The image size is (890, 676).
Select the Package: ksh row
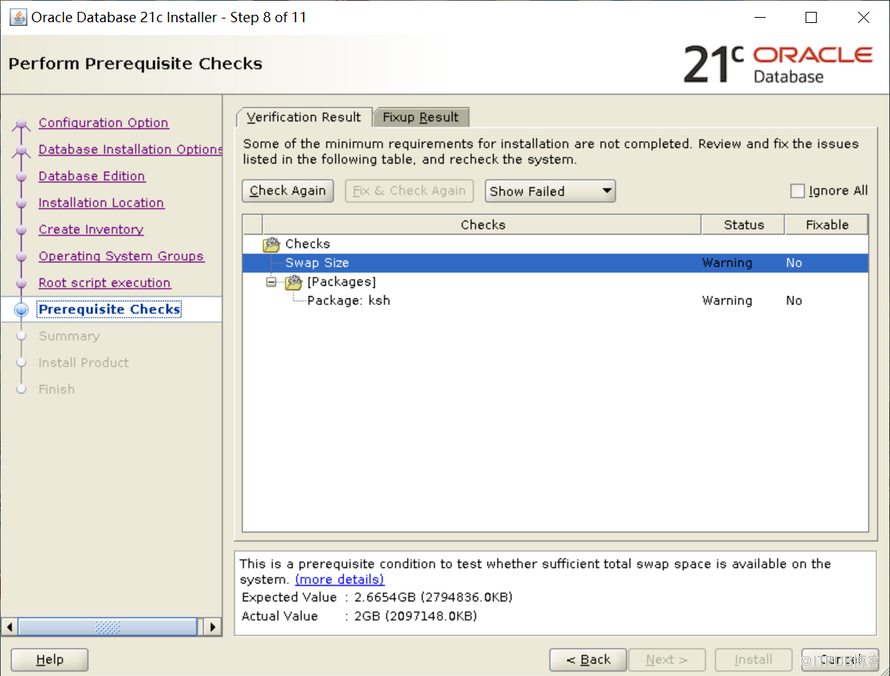555,301
